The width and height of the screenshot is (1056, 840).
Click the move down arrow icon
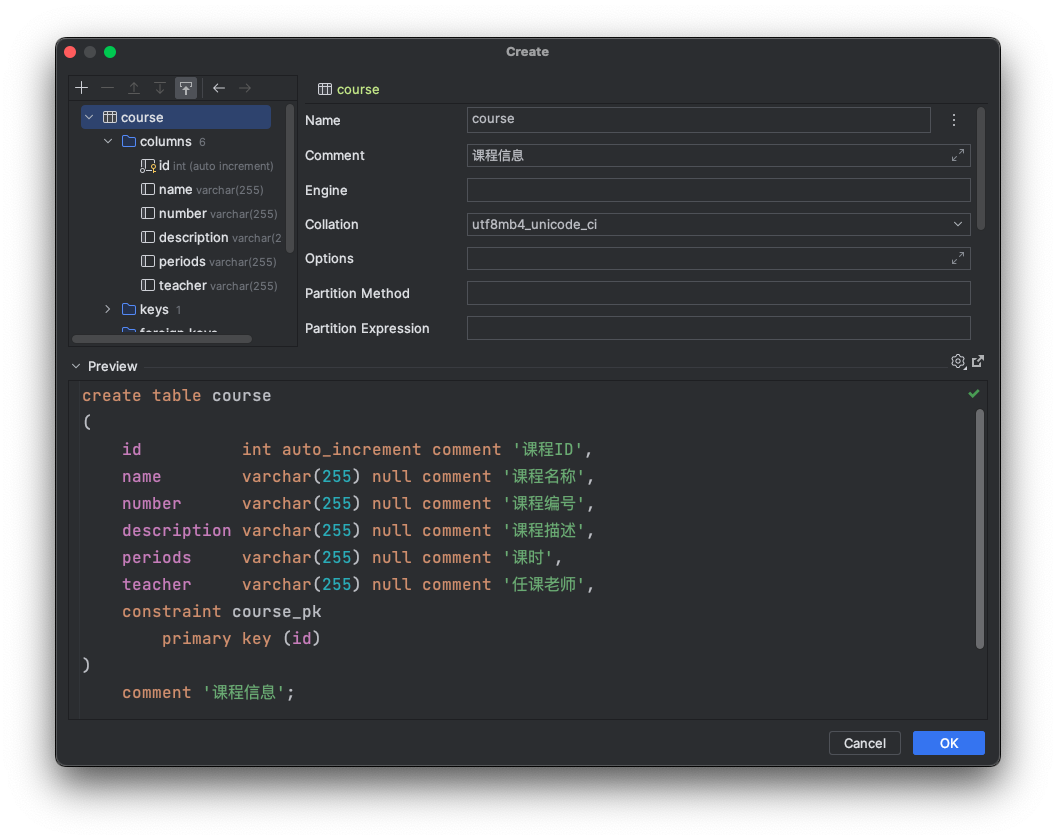pyautogui.click(x=160, y=88)
